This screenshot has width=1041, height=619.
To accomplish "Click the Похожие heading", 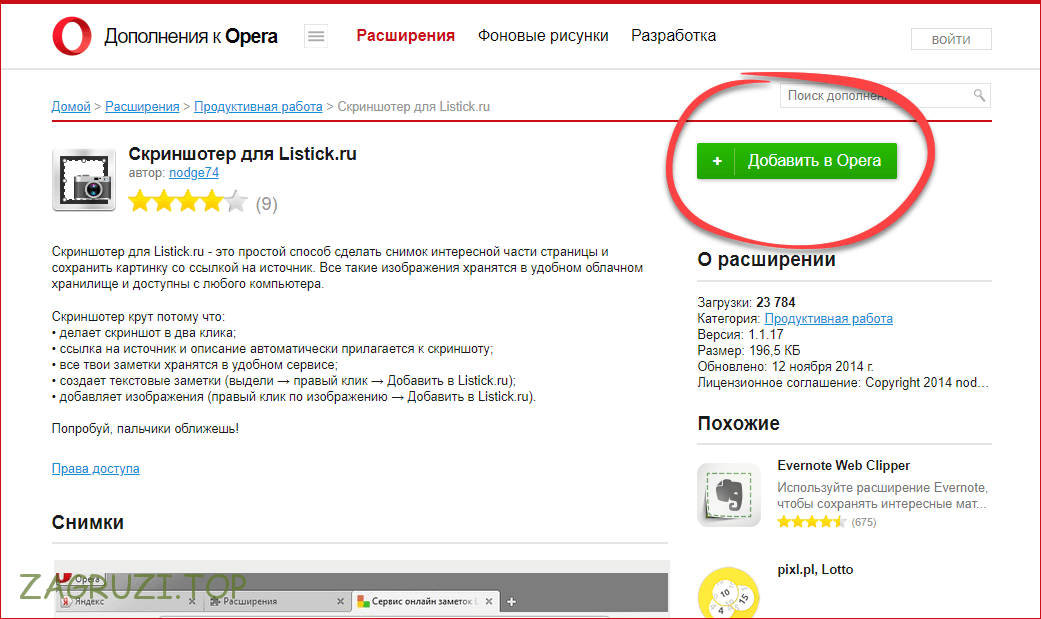I will tap(738, 423).
